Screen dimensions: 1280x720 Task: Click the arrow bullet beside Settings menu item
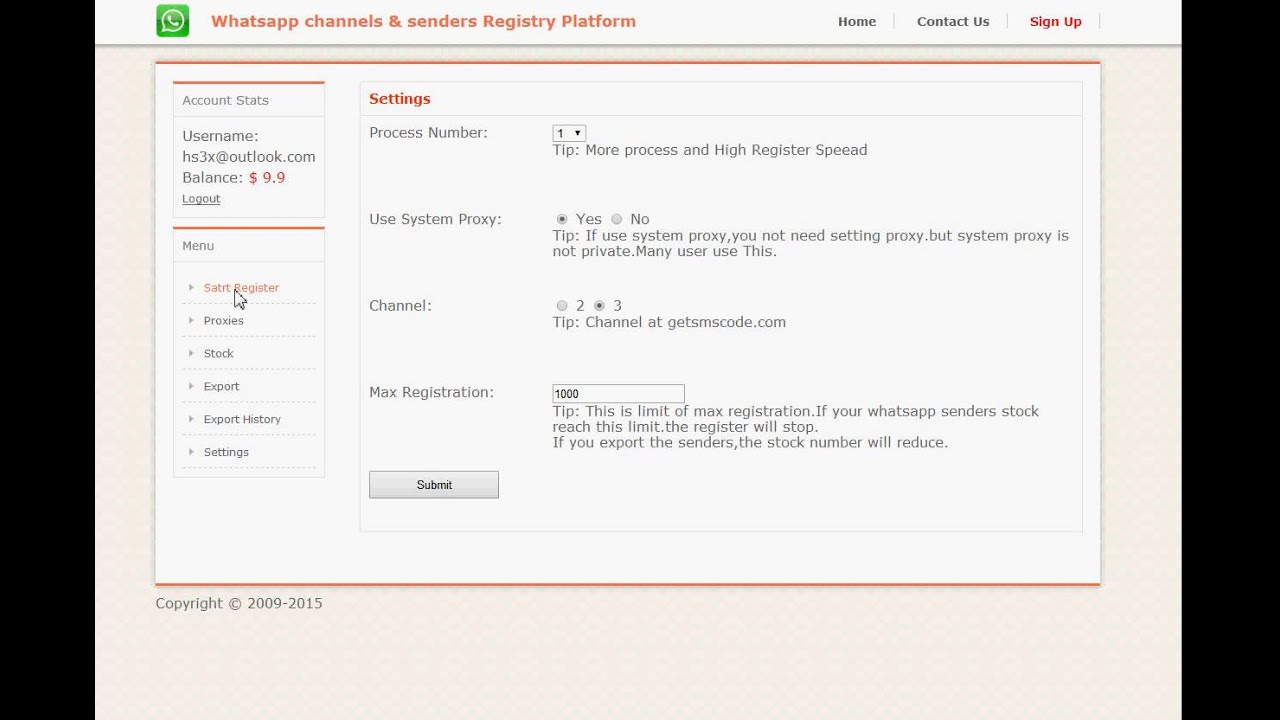[191, 453]
